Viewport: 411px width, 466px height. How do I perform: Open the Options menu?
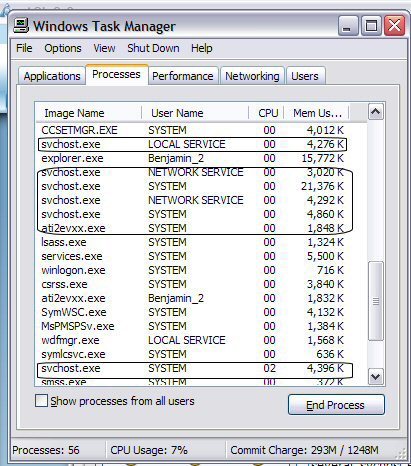63,48
